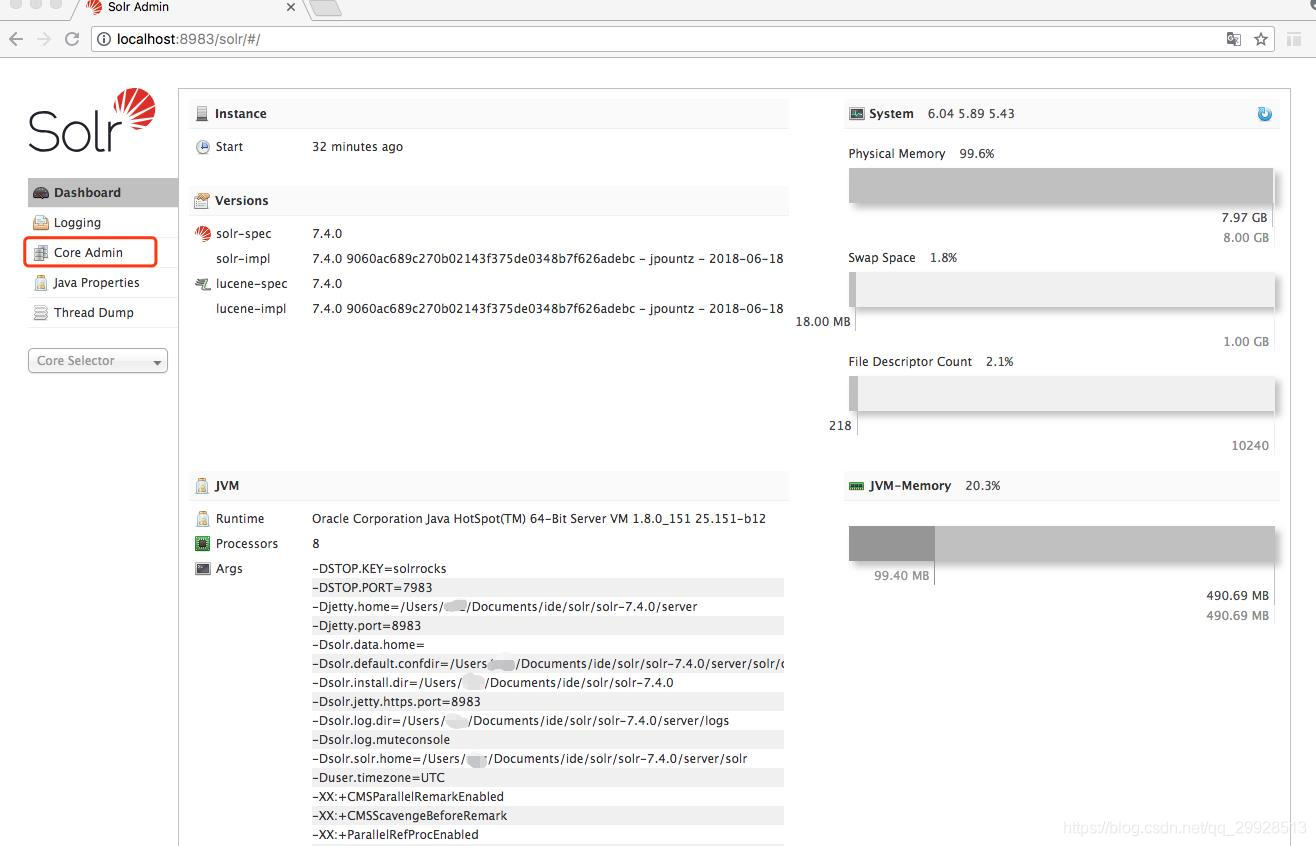This screenshot has height=846, width=1316.
Task: Open the Core Selector dropdown
Action: pyautogui.click(x=98, y=361)
